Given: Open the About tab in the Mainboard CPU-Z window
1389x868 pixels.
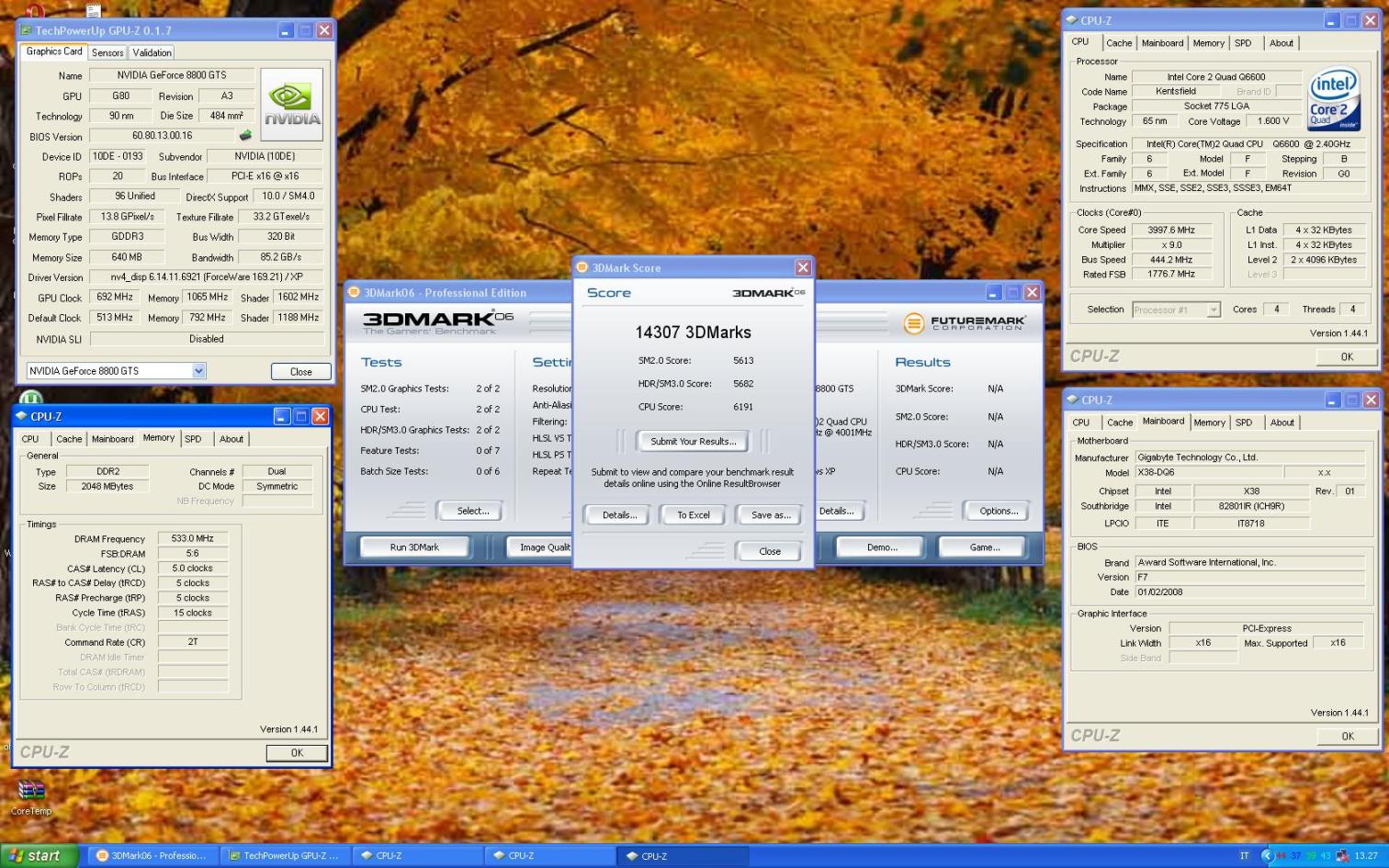Looking at the screenshot, I should tap(1282, 423).
